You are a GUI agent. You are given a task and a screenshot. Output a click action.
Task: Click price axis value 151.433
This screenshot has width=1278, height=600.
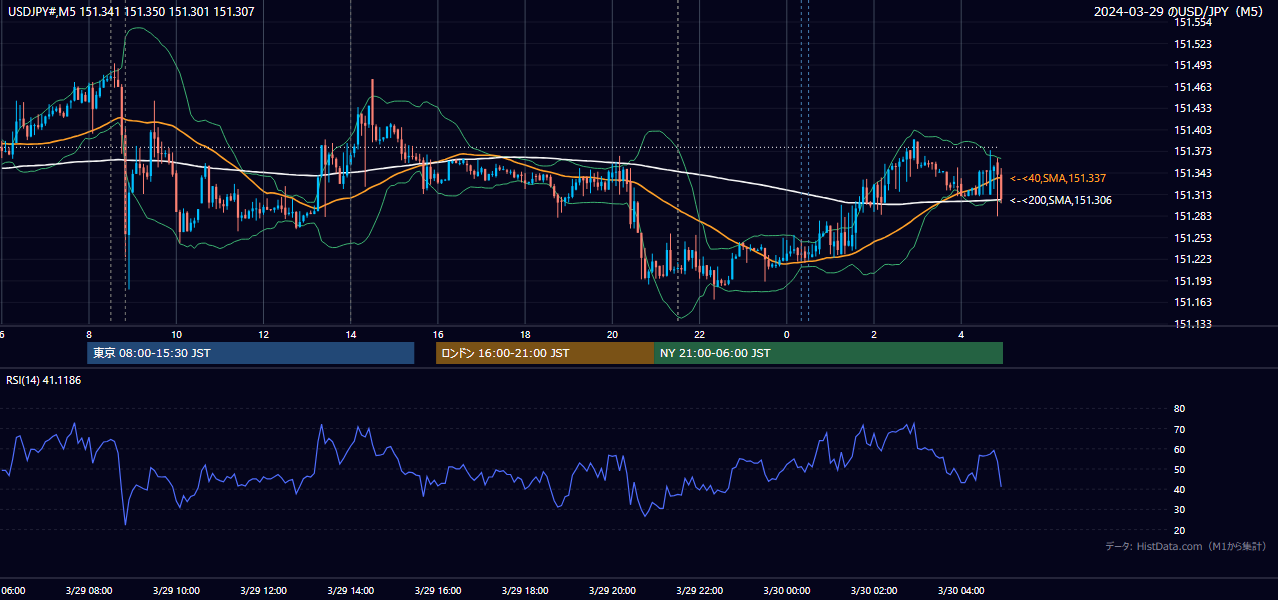click(1192, 108)
